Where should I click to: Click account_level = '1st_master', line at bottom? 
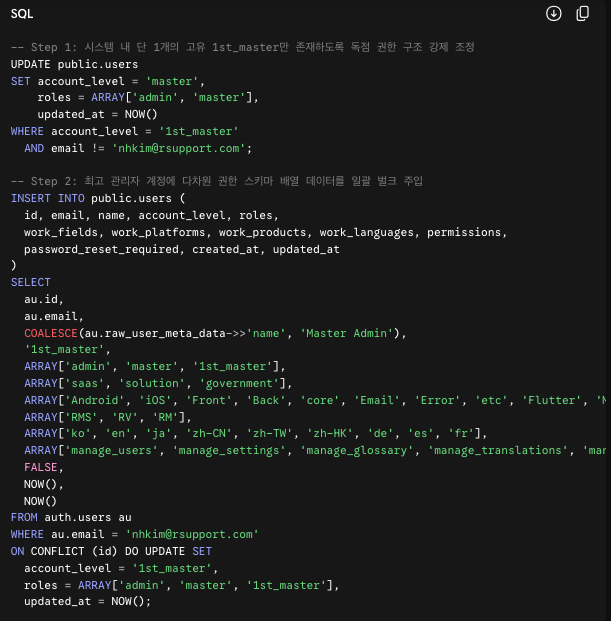(x=121, y=569)
